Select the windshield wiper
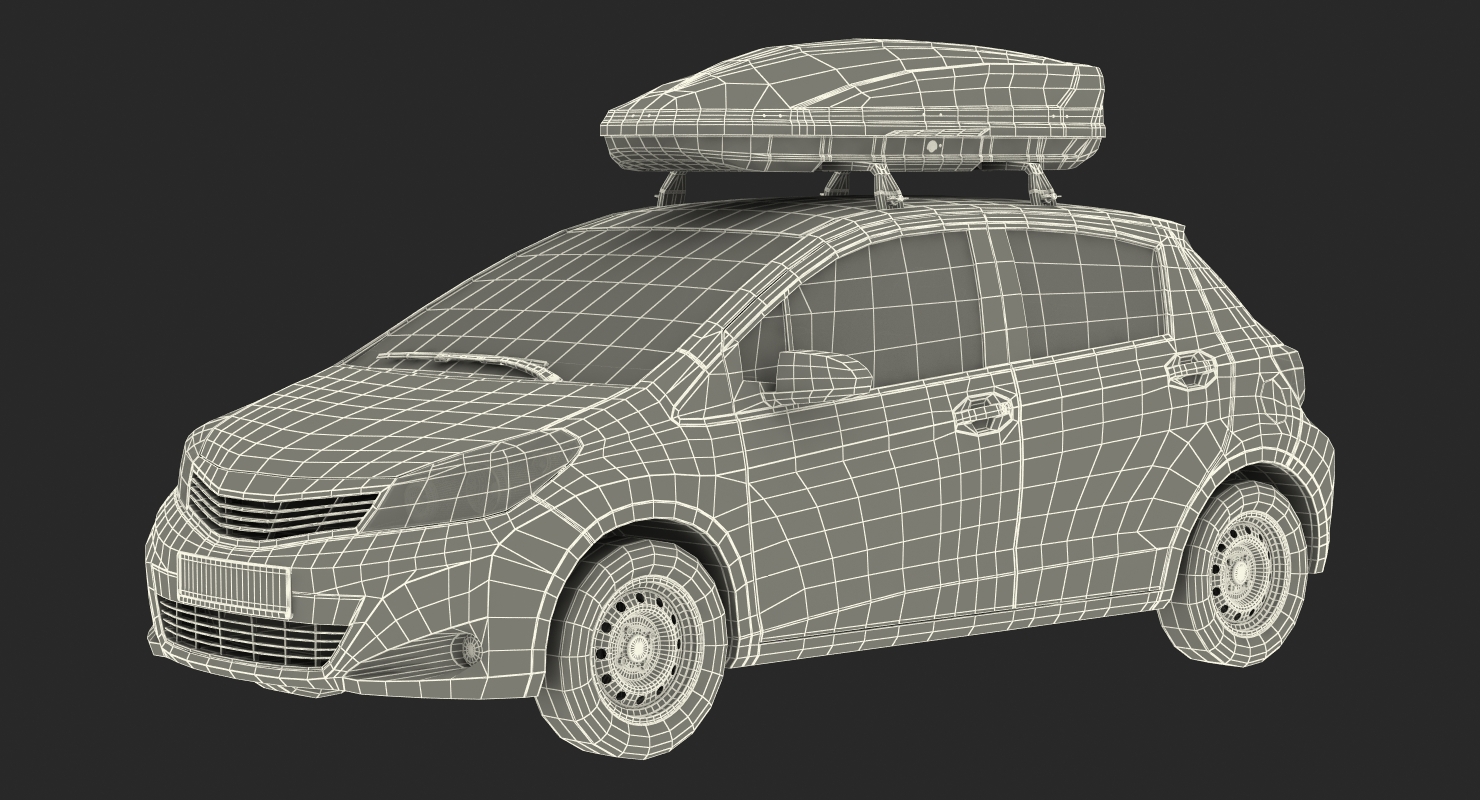This screenshot has height=800, width=1480. point(468,366)
